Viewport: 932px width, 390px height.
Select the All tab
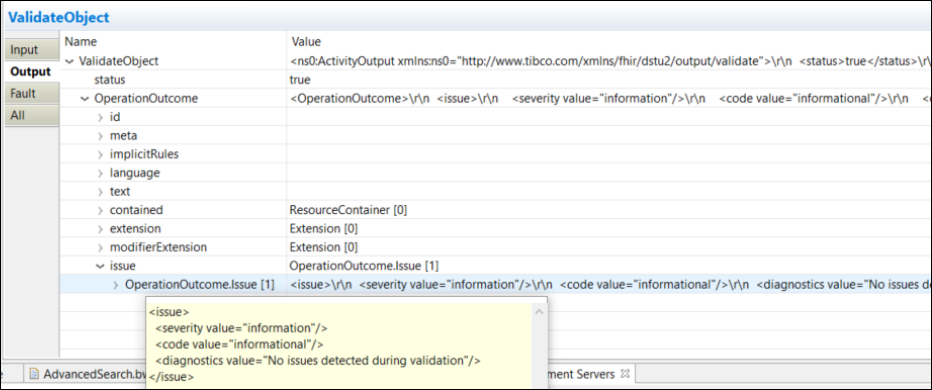30,115
